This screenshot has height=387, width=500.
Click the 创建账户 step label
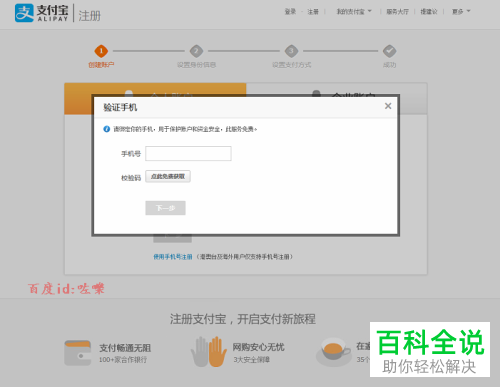(x=101, y=65)
